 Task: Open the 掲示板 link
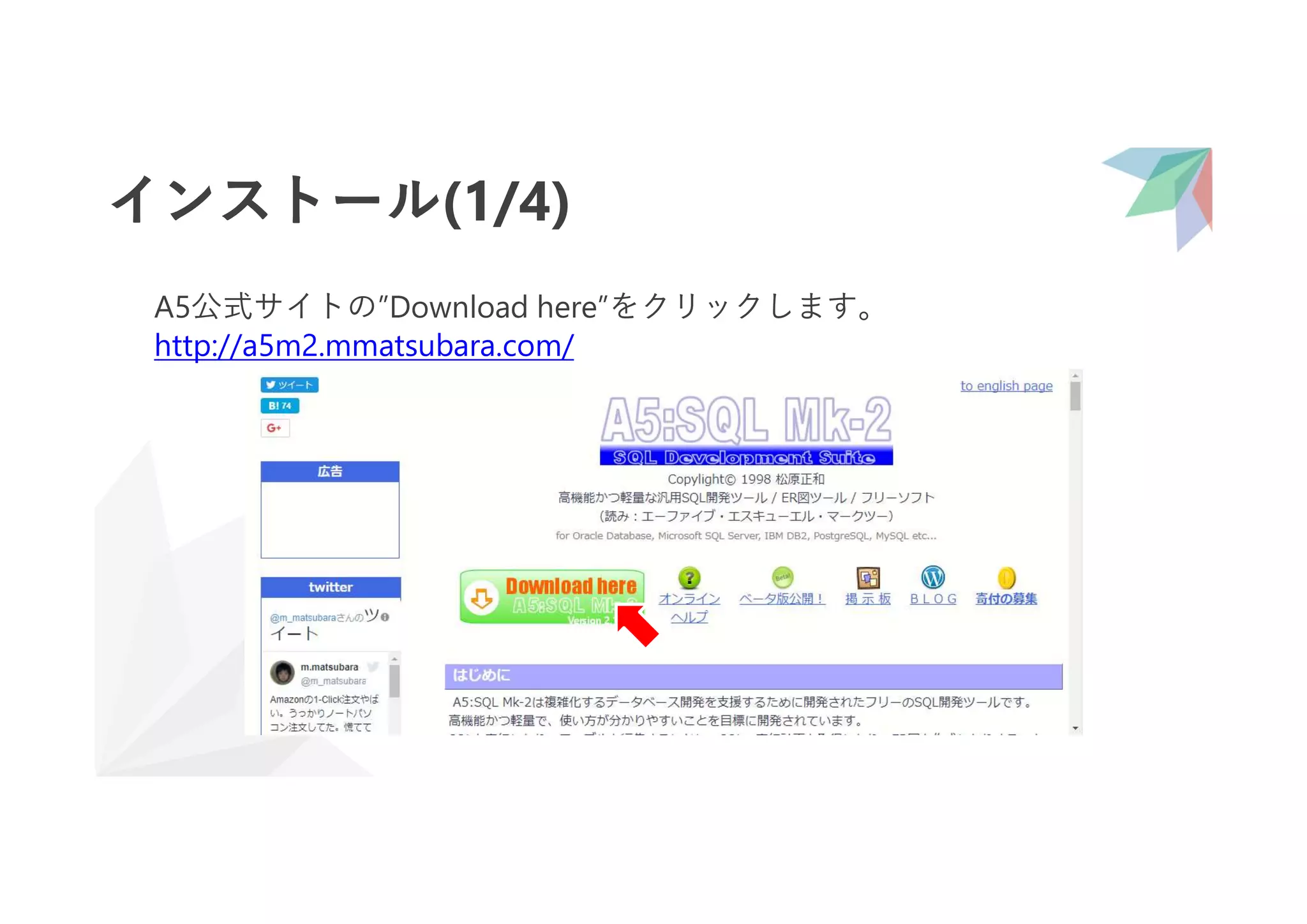(x=868, y=599)
